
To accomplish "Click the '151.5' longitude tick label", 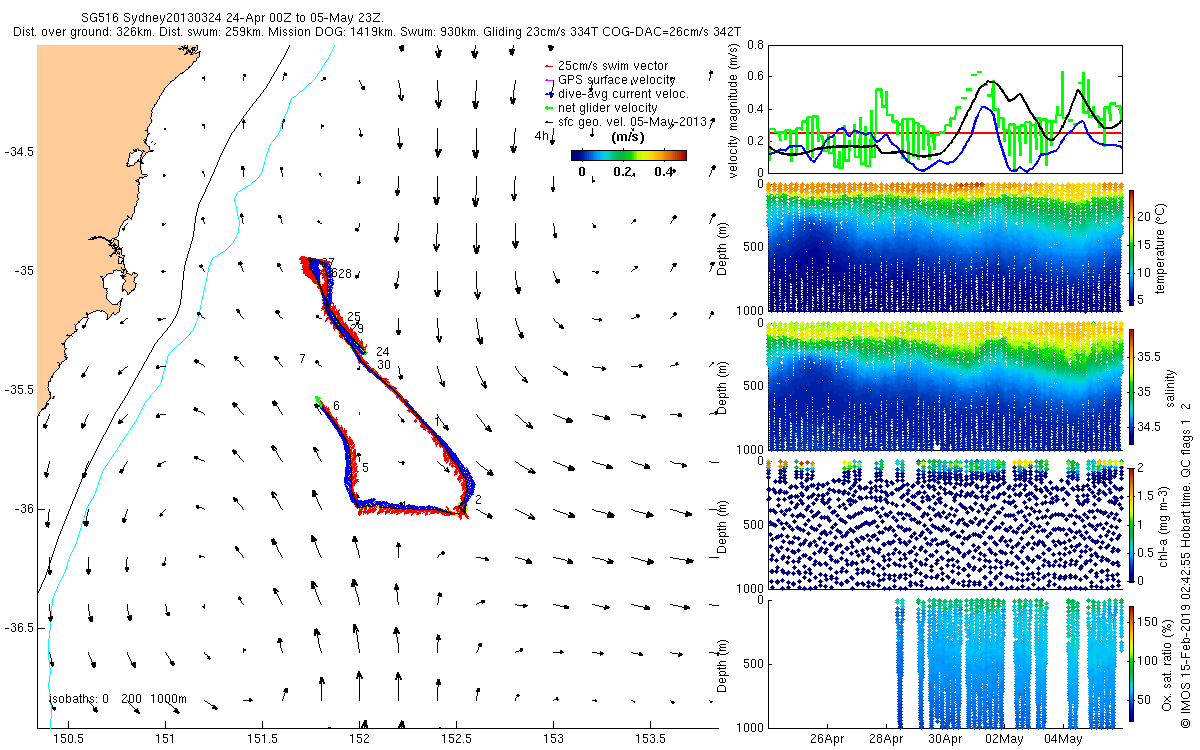I will [263, 740].
